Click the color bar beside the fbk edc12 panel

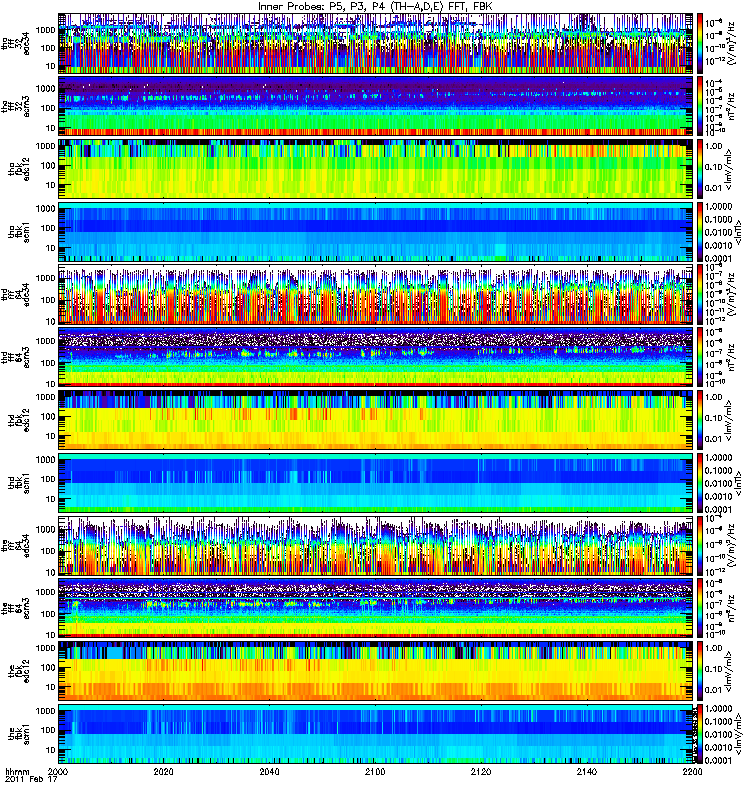click(699, 671)
